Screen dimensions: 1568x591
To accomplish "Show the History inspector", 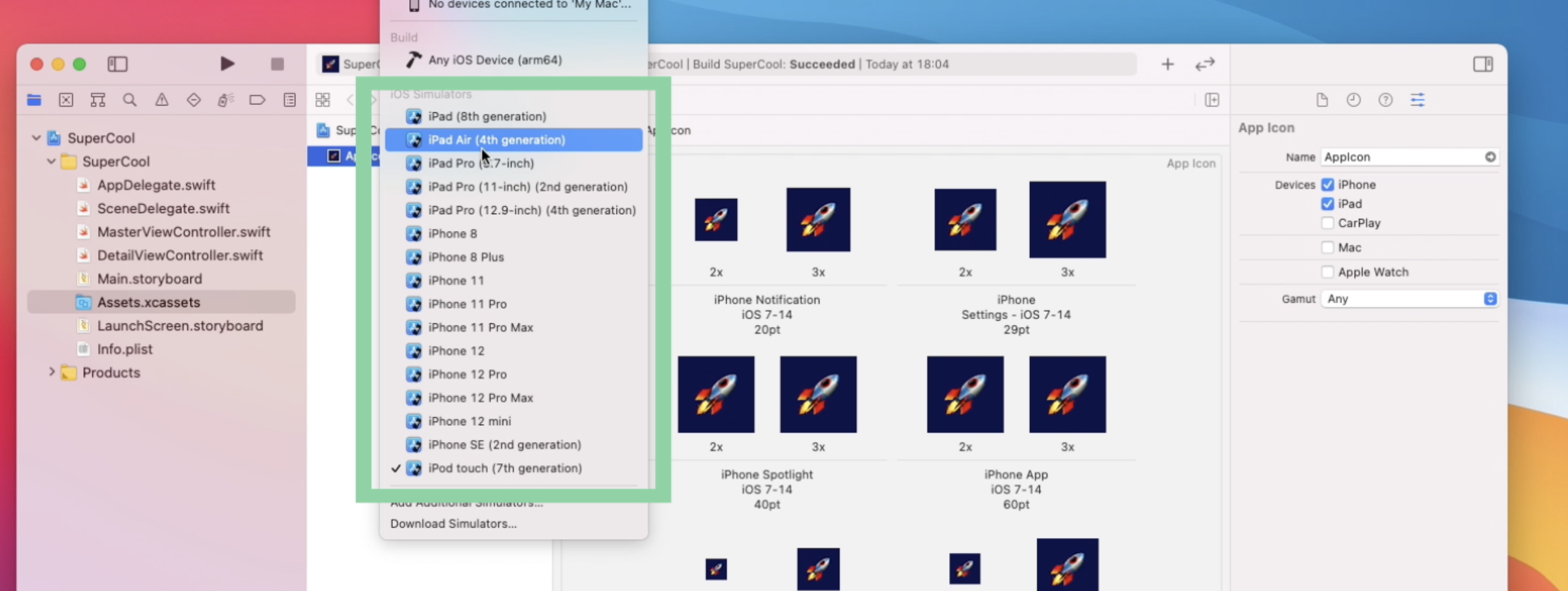I will tap(1353, 100).
